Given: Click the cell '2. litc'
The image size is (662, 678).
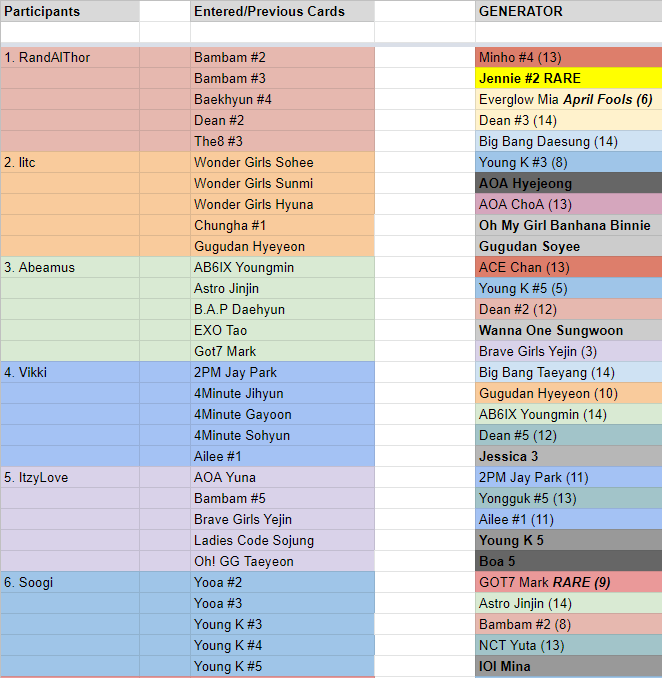Looking at the screenshot, I should [70, 163].
